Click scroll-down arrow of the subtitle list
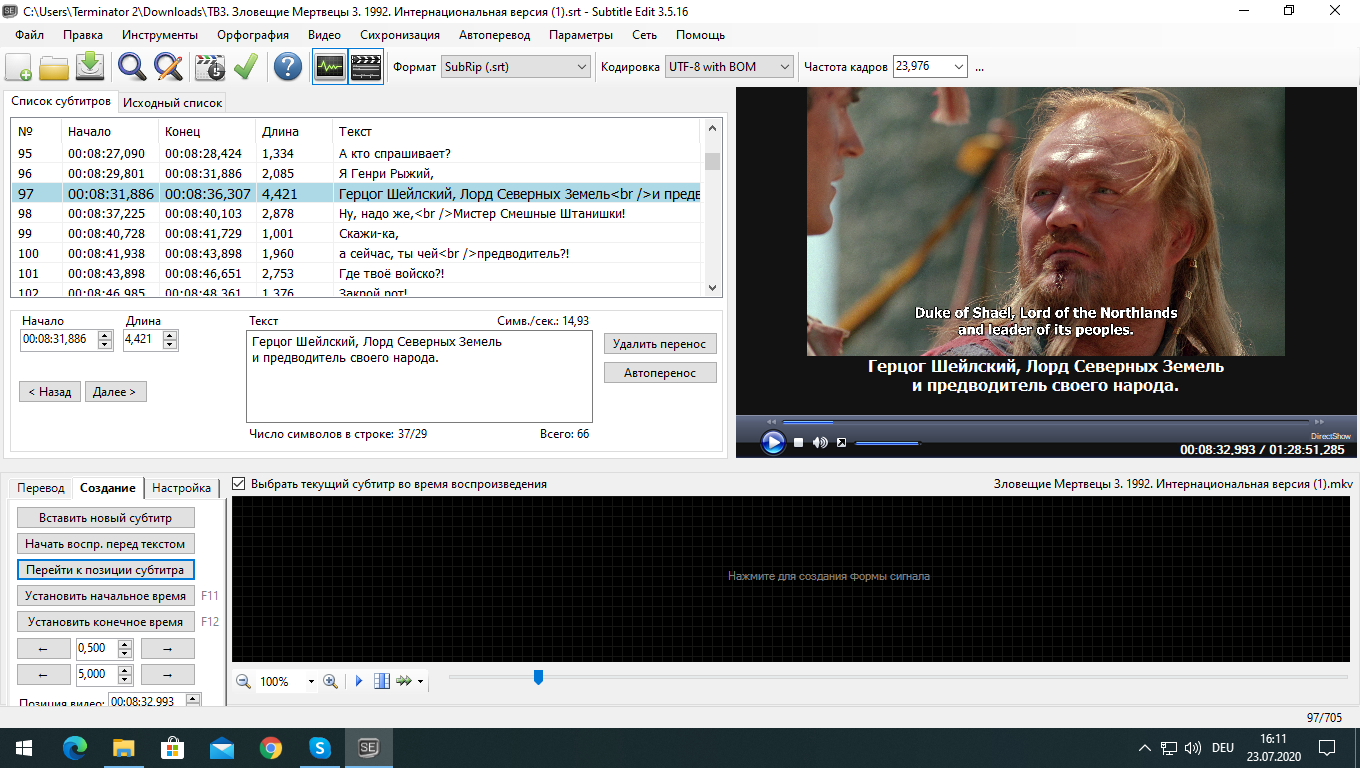Image resolution: width=1360 pixels, height=768 pixels. [x=713, y=288]
